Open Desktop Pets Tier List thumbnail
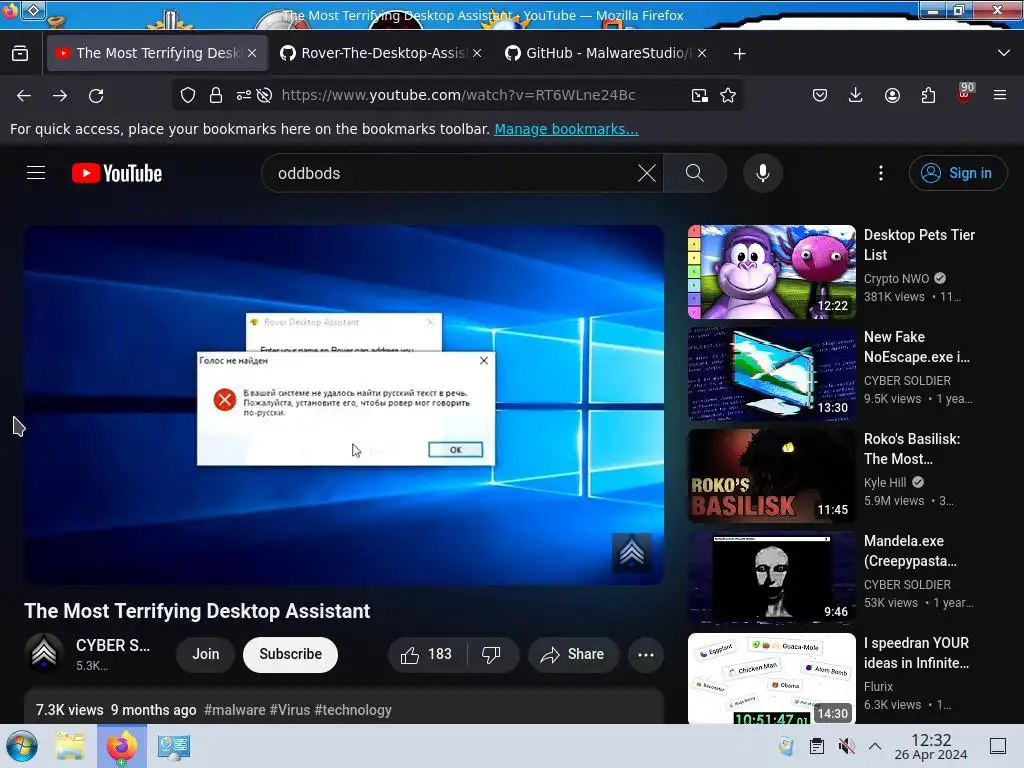This screenshot has width=1024, height=768. (772, 272)
